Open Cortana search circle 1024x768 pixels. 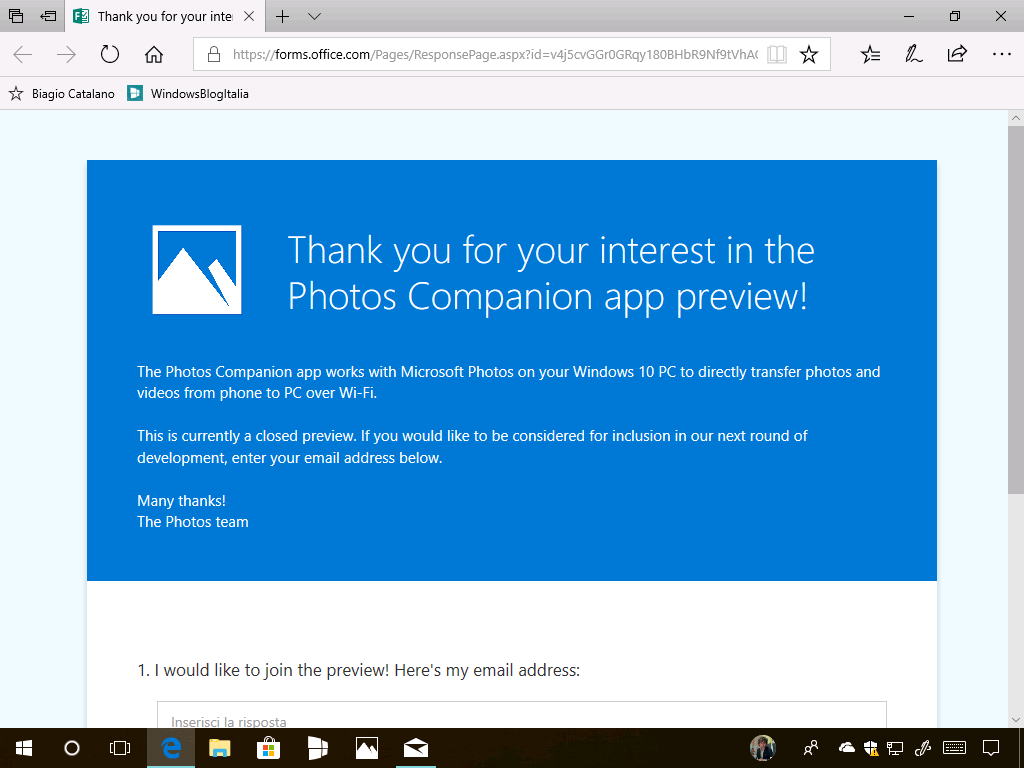(x=72, y=748)
